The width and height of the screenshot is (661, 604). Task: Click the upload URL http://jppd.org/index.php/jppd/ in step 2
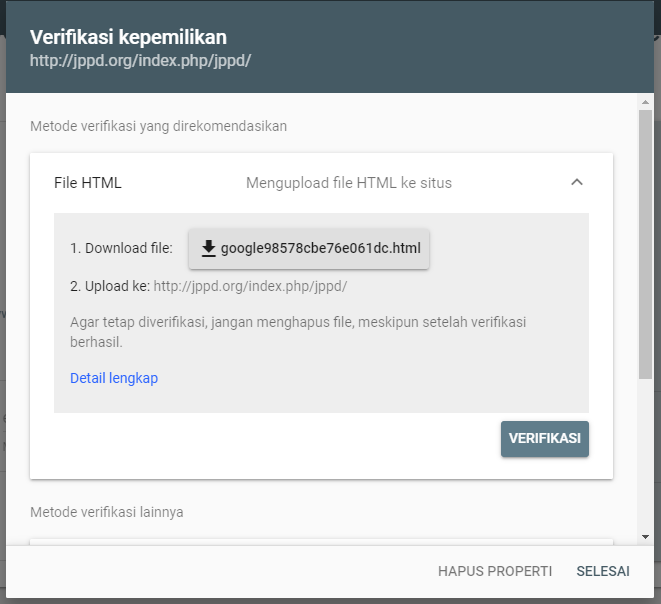250,286
